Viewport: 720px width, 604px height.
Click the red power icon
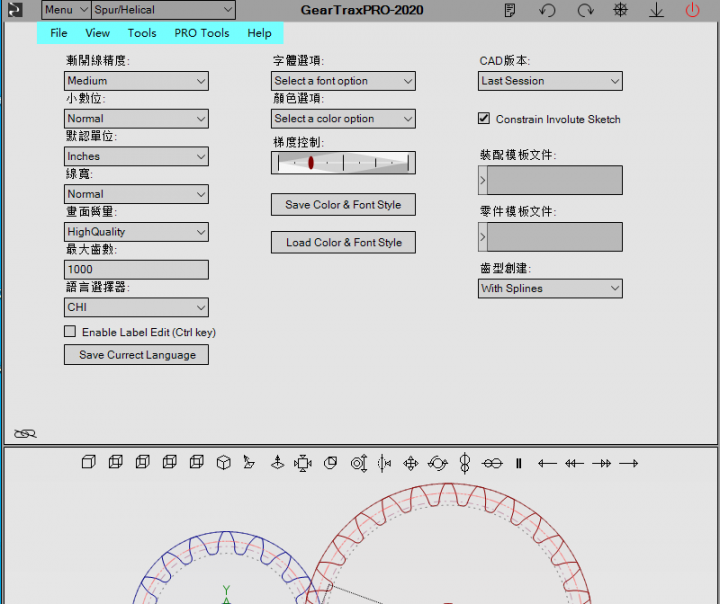692,11
